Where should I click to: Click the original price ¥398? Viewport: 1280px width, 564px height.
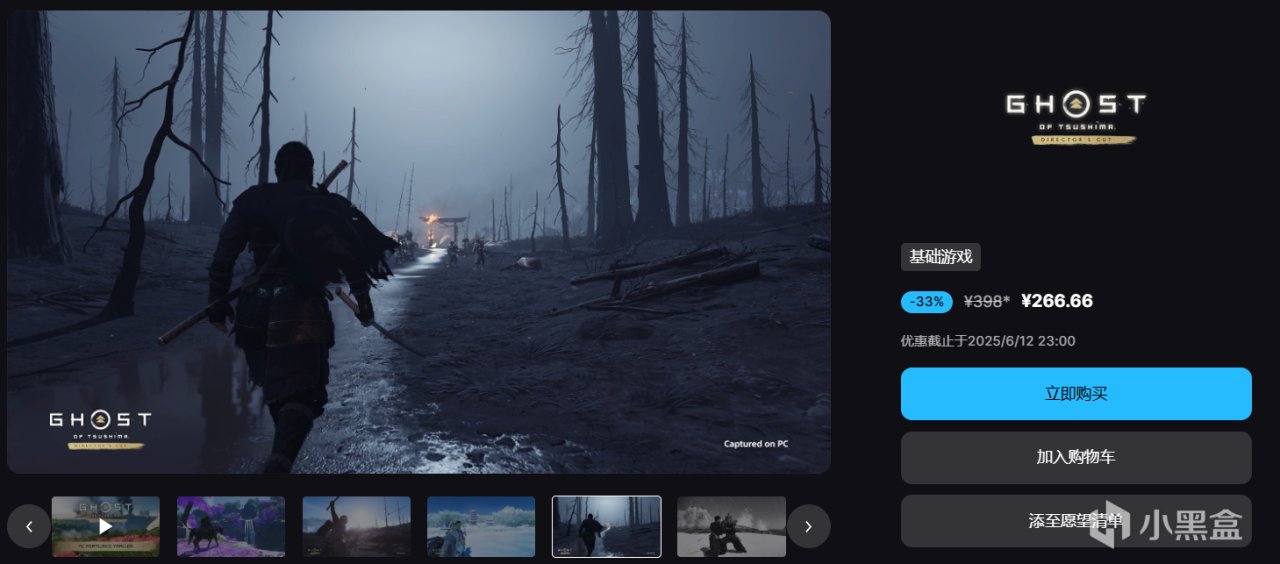(986, 301)
